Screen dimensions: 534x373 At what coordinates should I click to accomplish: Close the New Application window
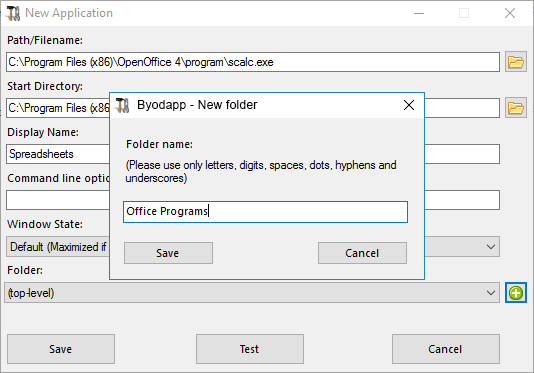tap(510, 13)
